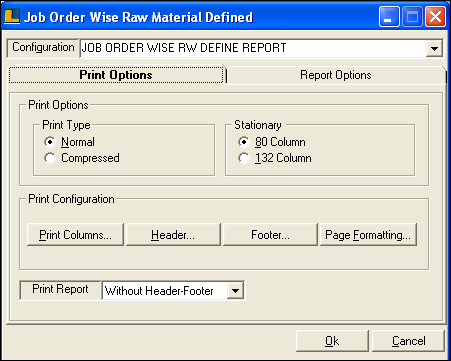Click the Configuration label
Viewport: 451px width, 361px height.
tap(43, 47)
